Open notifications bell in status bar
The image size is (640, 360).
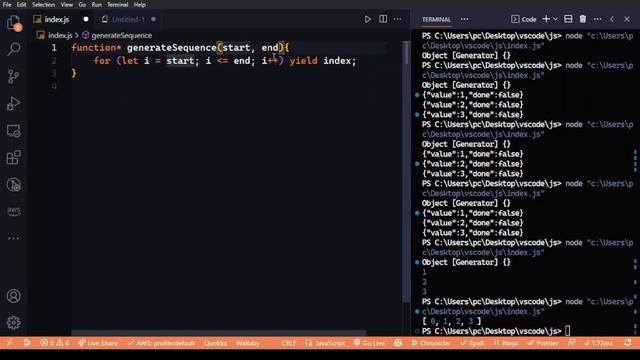click(x=628, y=343)
